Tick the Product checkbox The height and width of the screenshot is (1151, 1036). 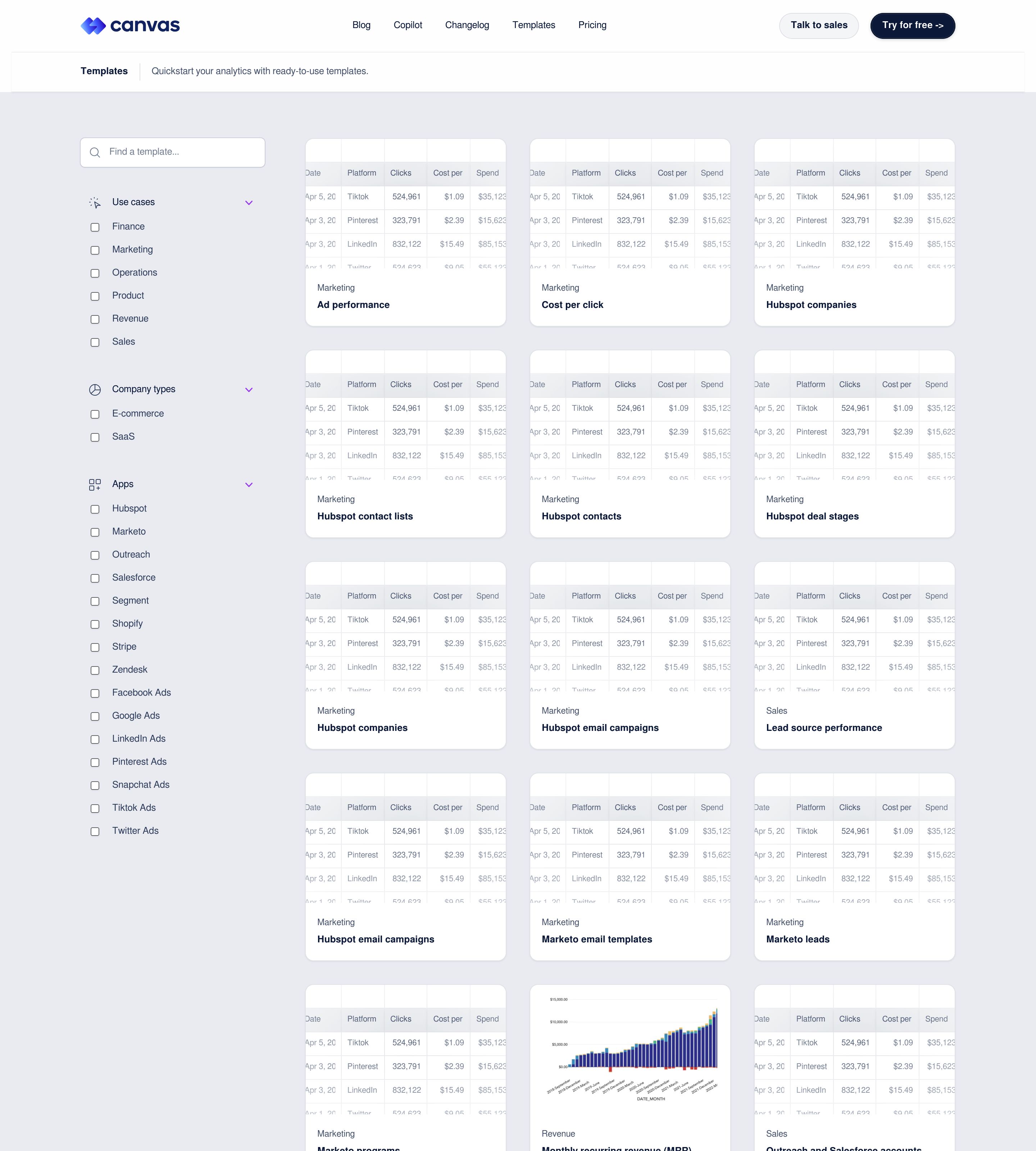[95, 297]
